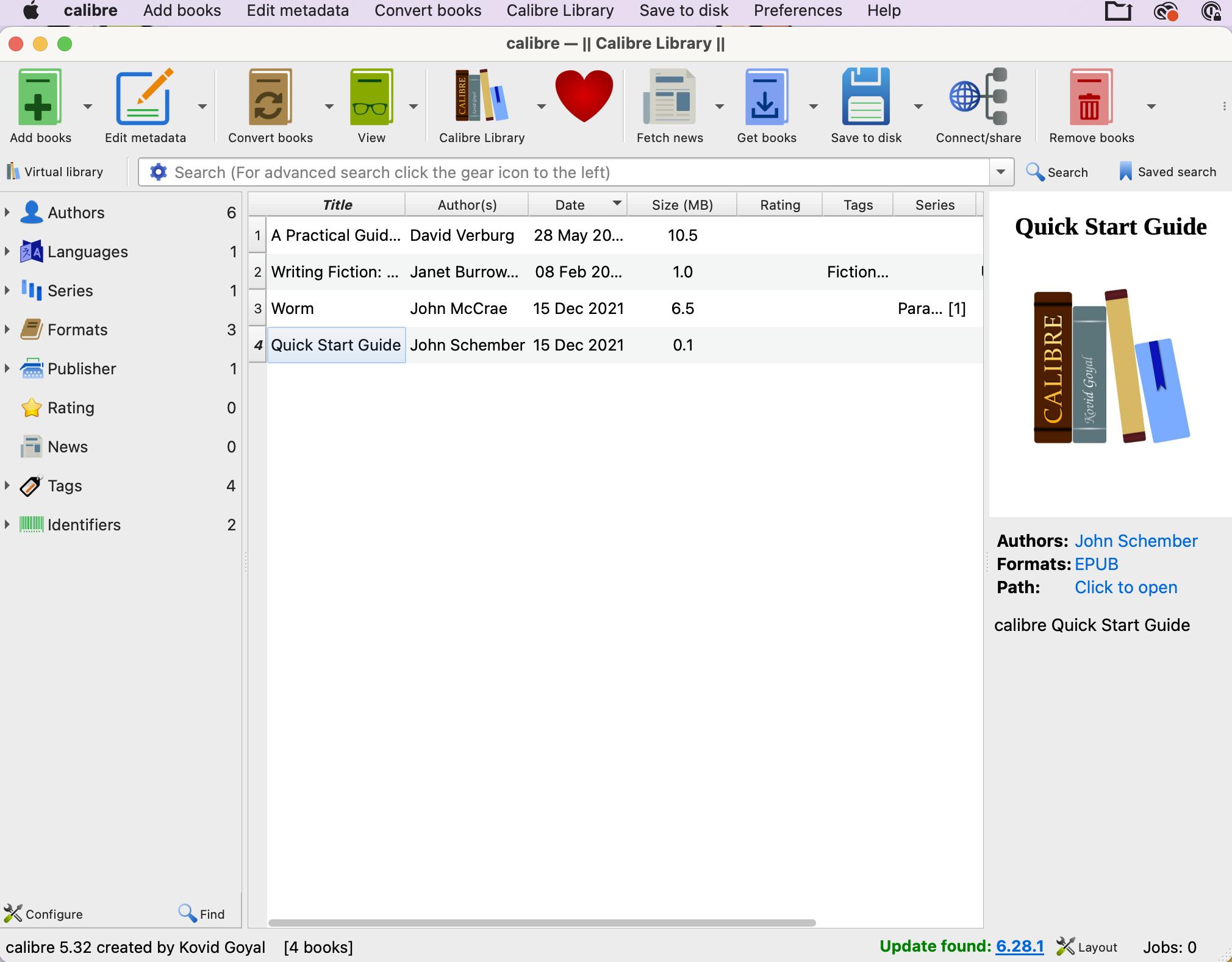Open the Get books dropdown arrow
This screenshot has height=962, width=1232.
point(814,106)
